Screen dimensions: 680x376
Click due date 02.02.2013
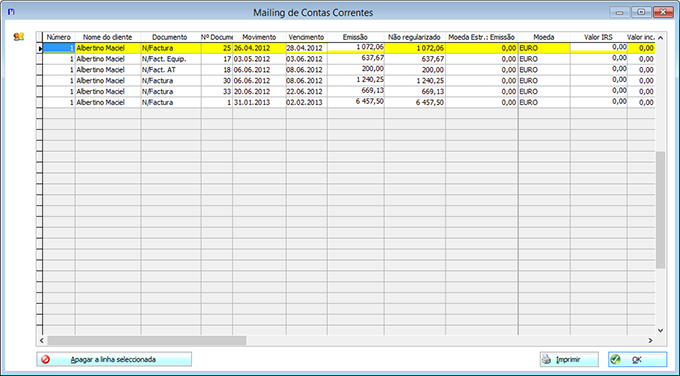304,102
